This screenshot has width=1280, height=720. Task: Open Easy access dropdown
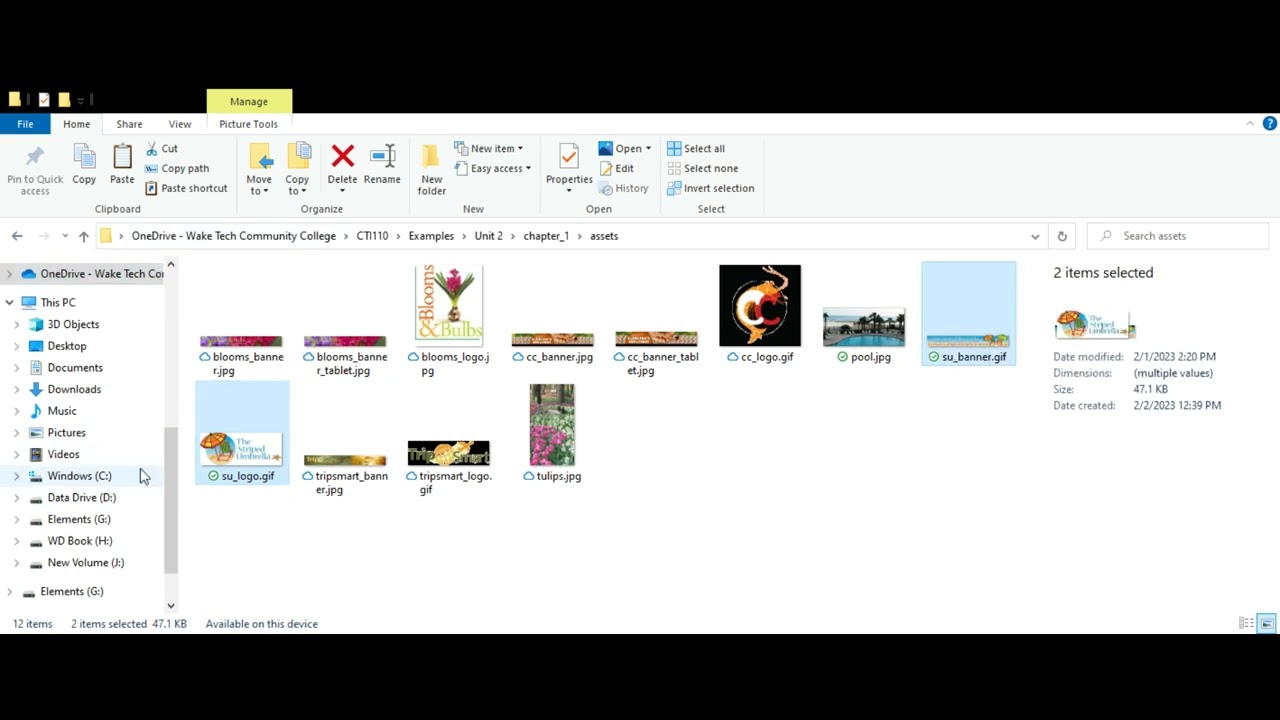point(492,168)
